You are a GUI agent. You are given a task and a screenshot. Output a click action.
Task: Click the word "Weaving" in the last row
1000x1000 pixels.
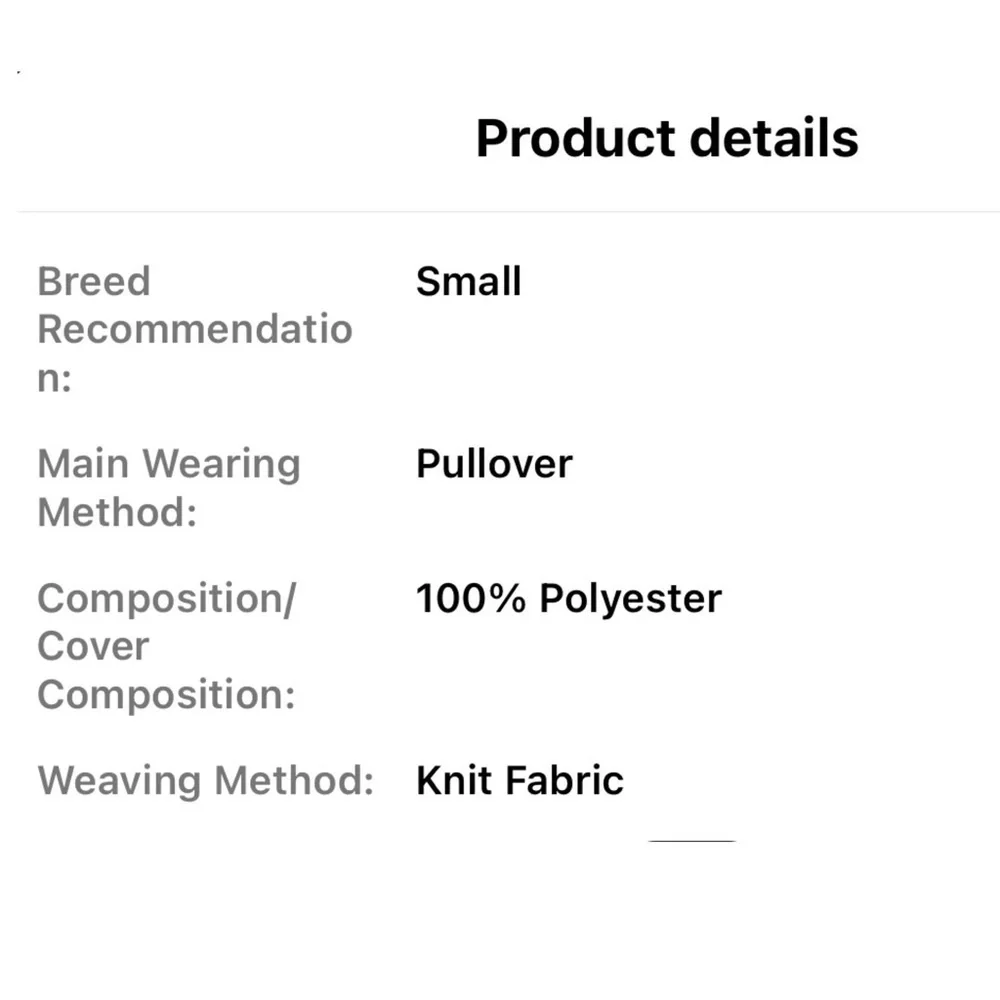[x=119, y=781]
